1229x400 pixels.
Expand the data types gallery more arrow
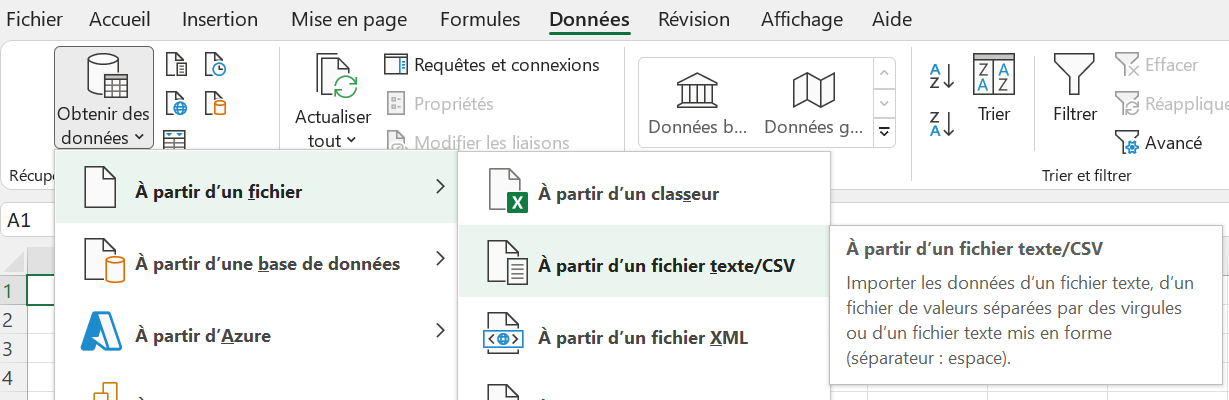pyautogui.click(x=884, y=131)
